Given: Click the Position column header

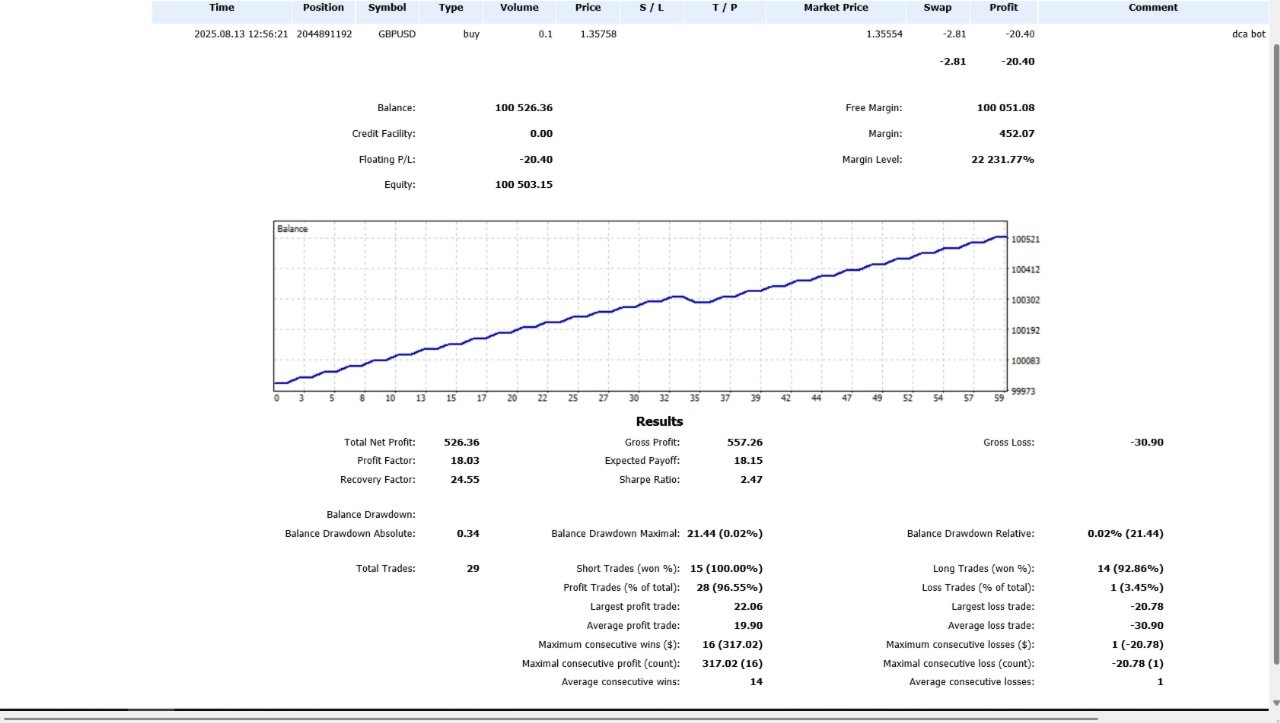Looking at the screenshot, I should pyautogui.click(x=323, y=8).
